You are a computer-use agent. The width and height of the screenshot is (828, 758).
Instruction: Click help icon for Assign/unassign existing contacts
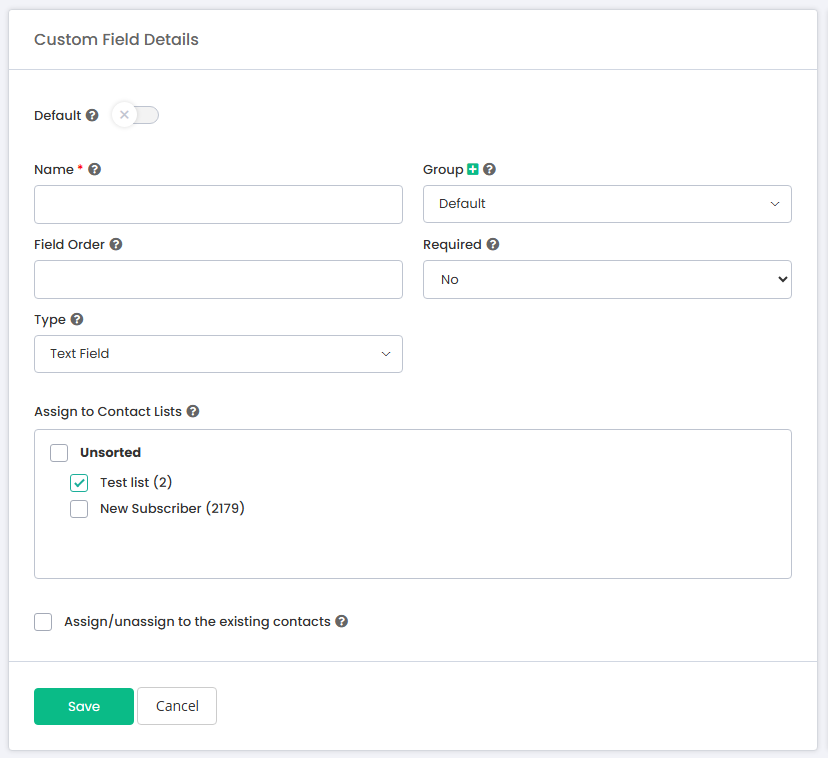(342, 622)
